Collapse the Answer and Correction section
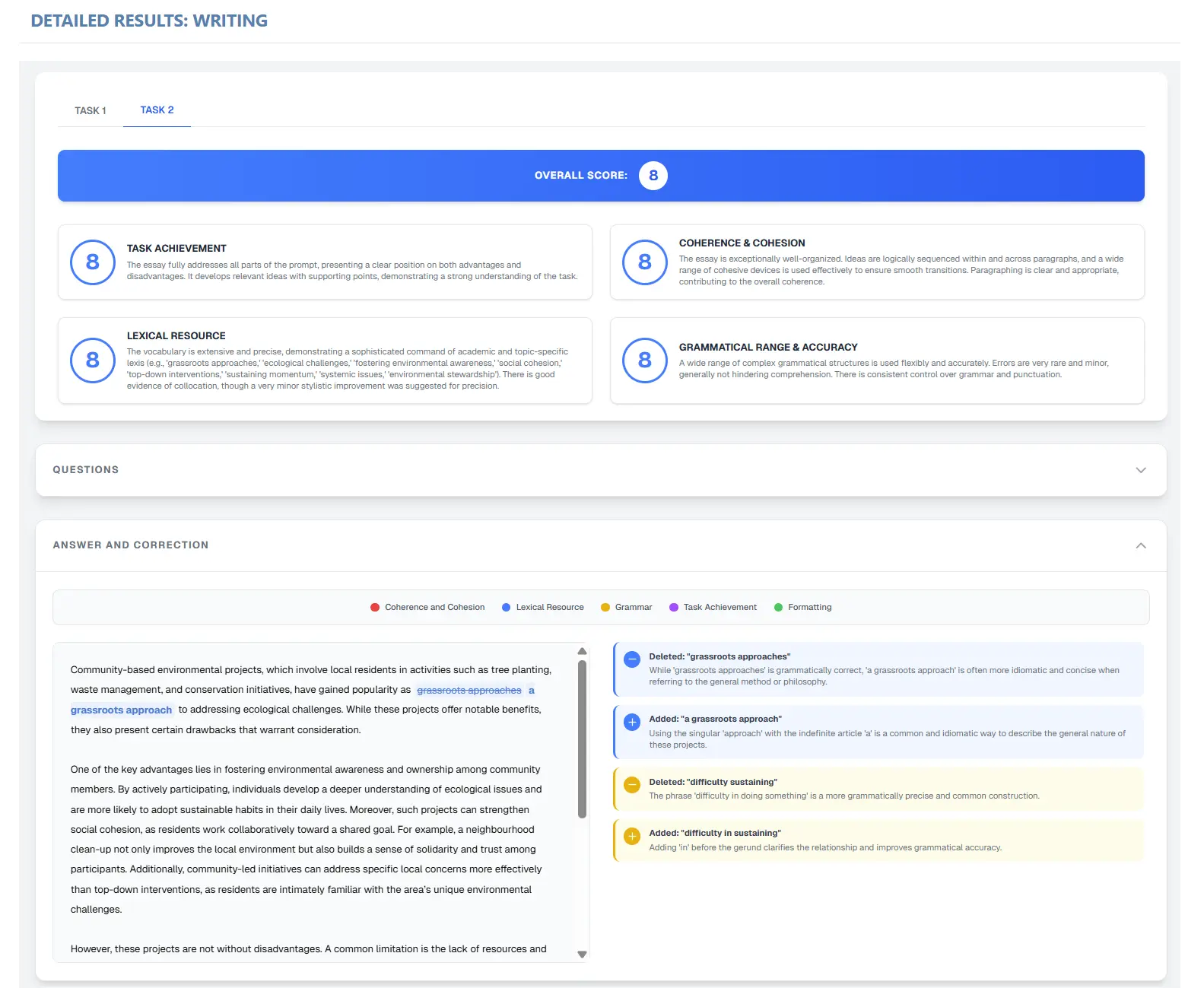This screenshot has height=988, width=1204. (1140, 545)
